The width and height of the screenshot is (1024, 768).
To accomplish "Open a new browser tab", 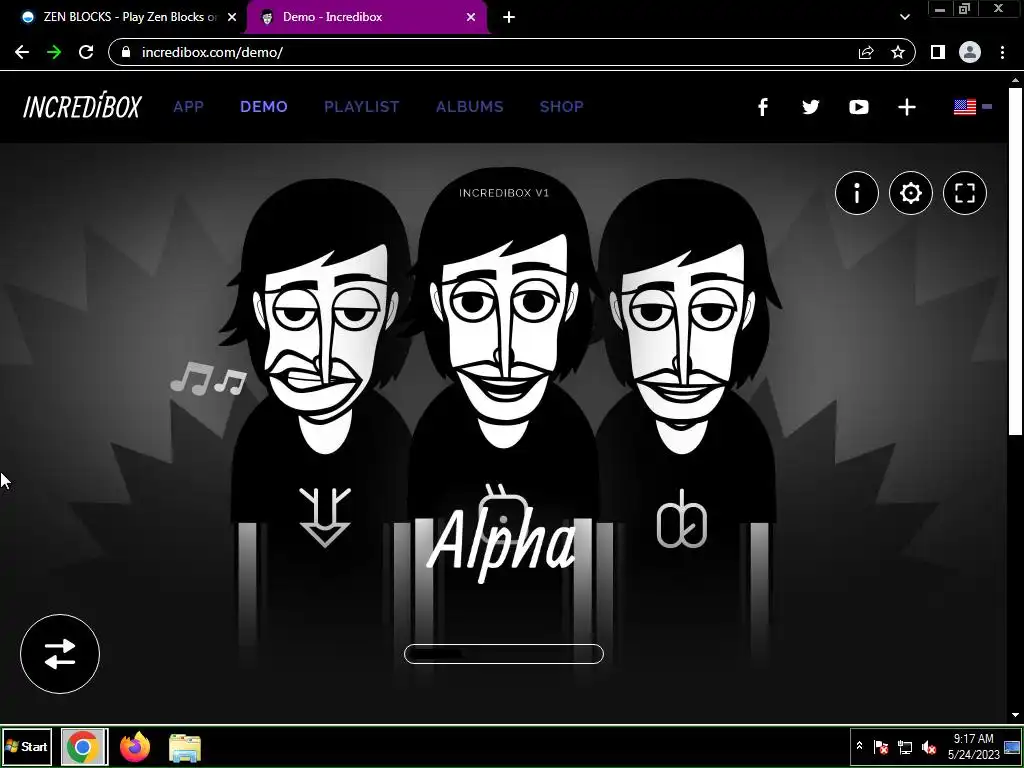I will click(509, 17).
